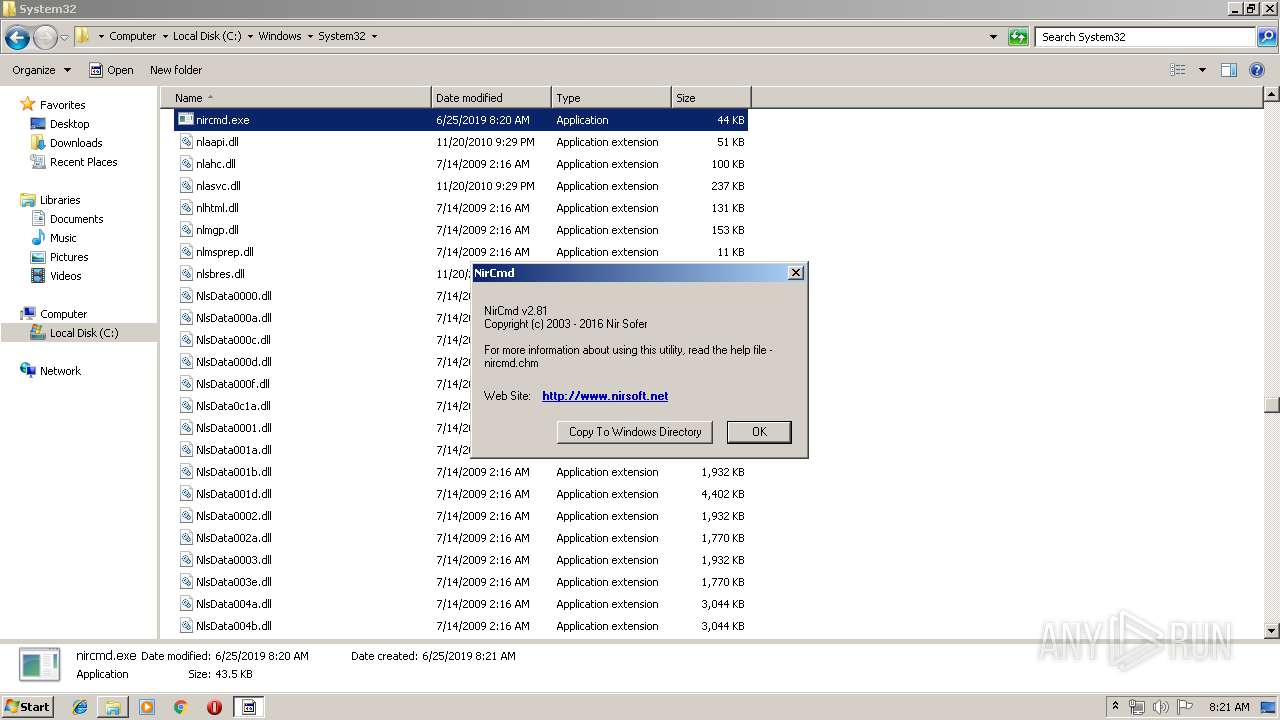The width and height of the screenshot is (1280, 720).
Task: Click the Open toolbar button
Action: click(111, 70)
